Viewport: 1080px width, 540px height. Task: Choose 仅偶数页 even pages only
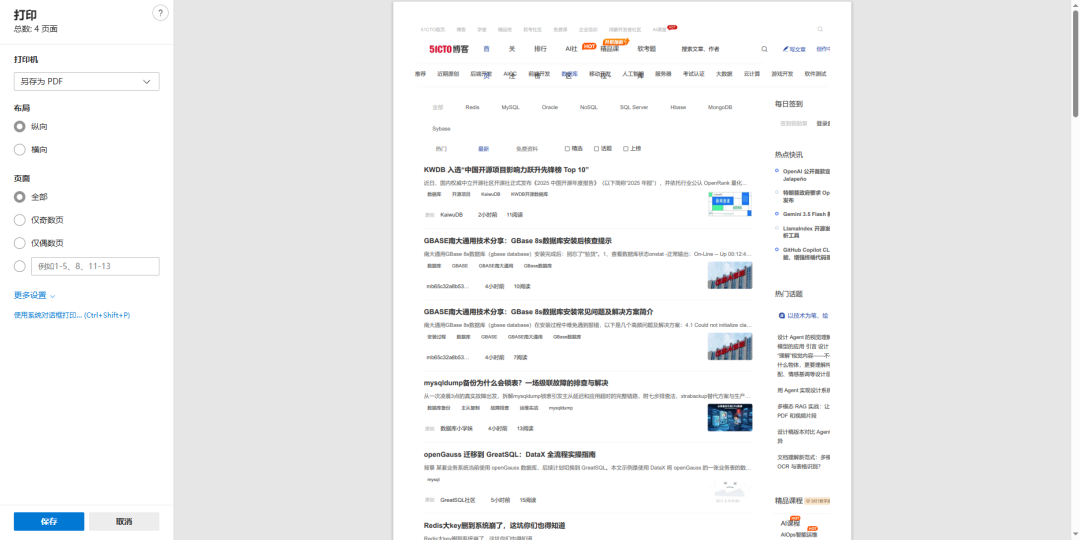point(19,243)
